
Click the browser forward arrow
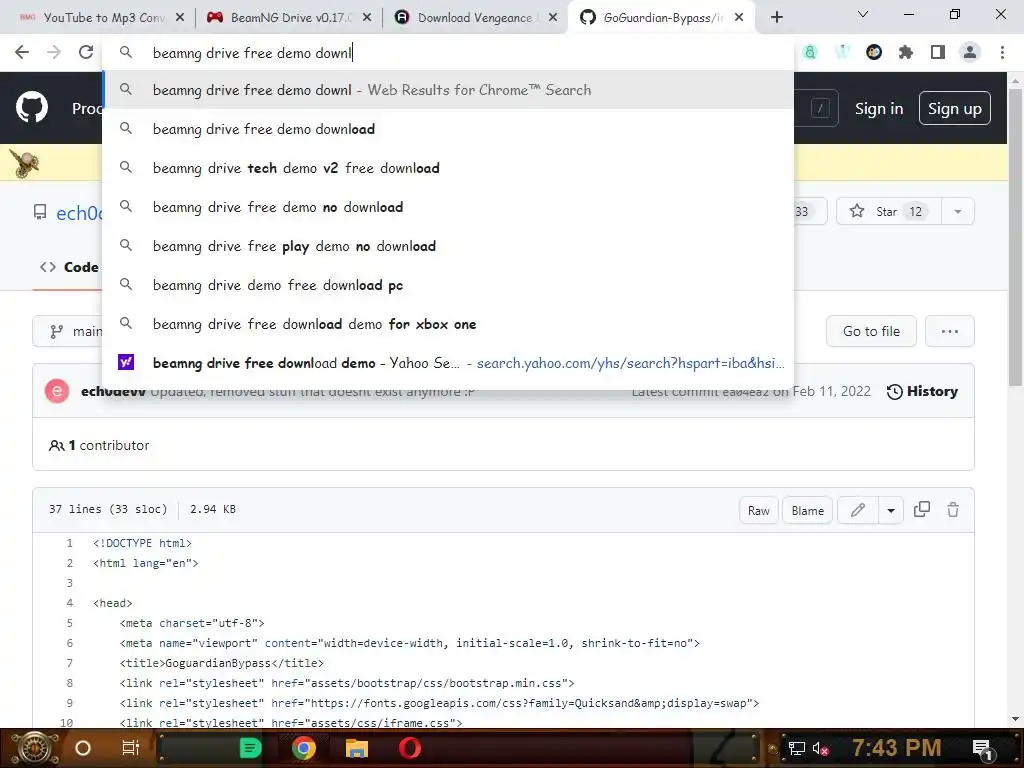[x=54, y=52]
